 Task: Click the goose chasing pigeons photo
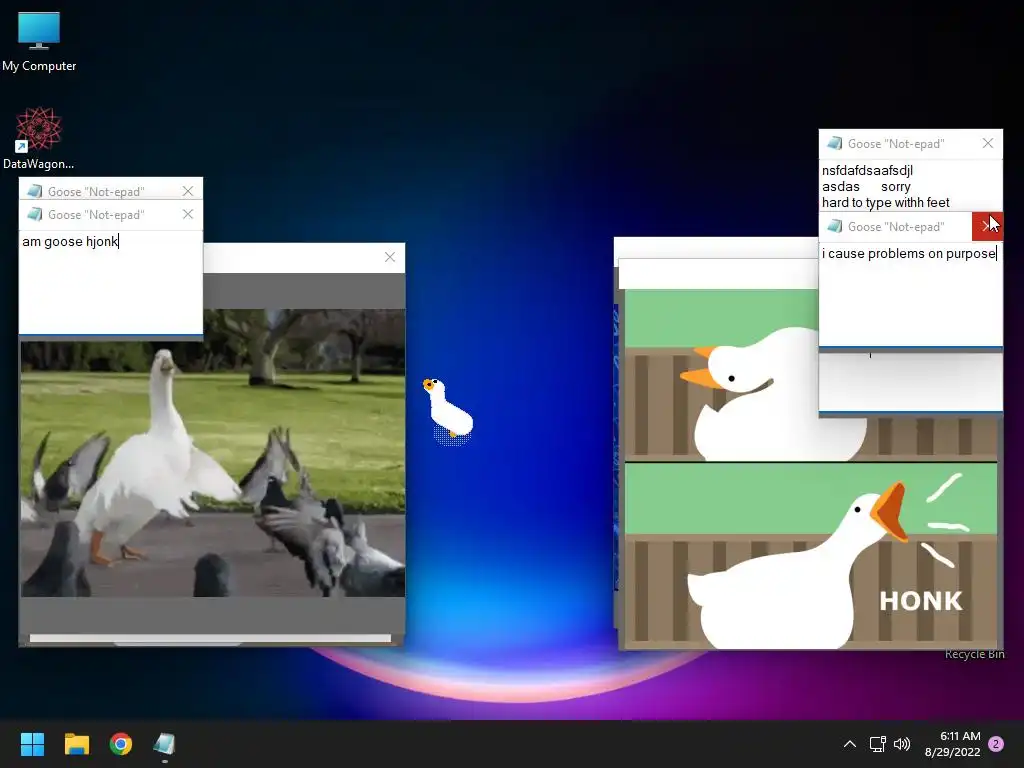pos(213,453)
